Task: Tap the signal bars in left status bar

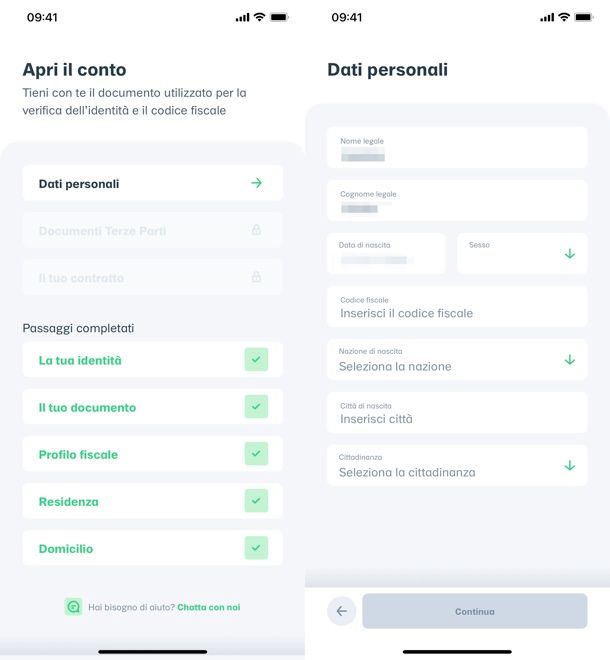Action: (242, 17)
